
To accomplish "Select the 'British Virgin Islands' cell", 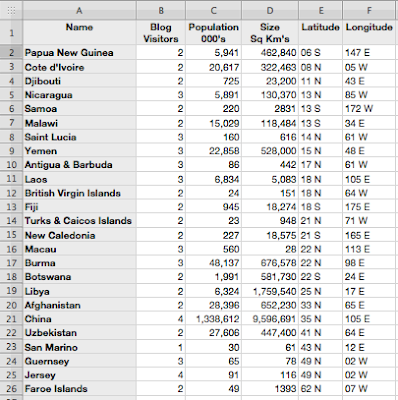I will point(79,193).
